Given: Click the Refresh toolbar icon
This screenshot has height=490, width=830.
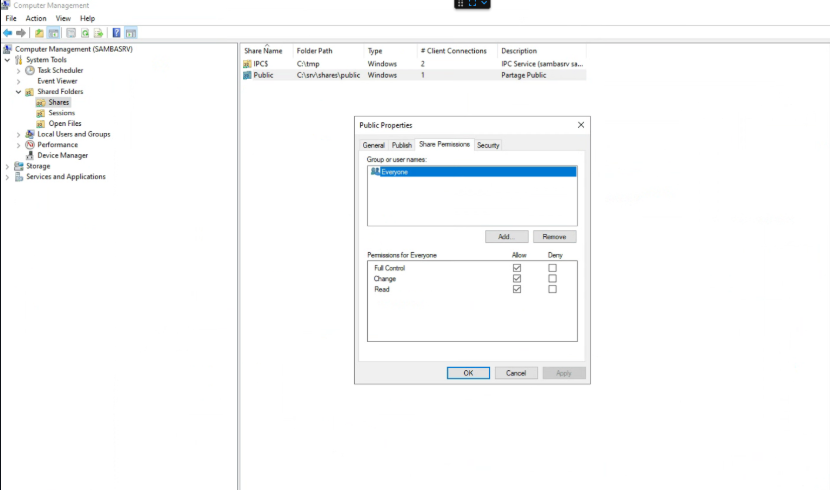Looking at the screenshot, I should click(85, 33).
